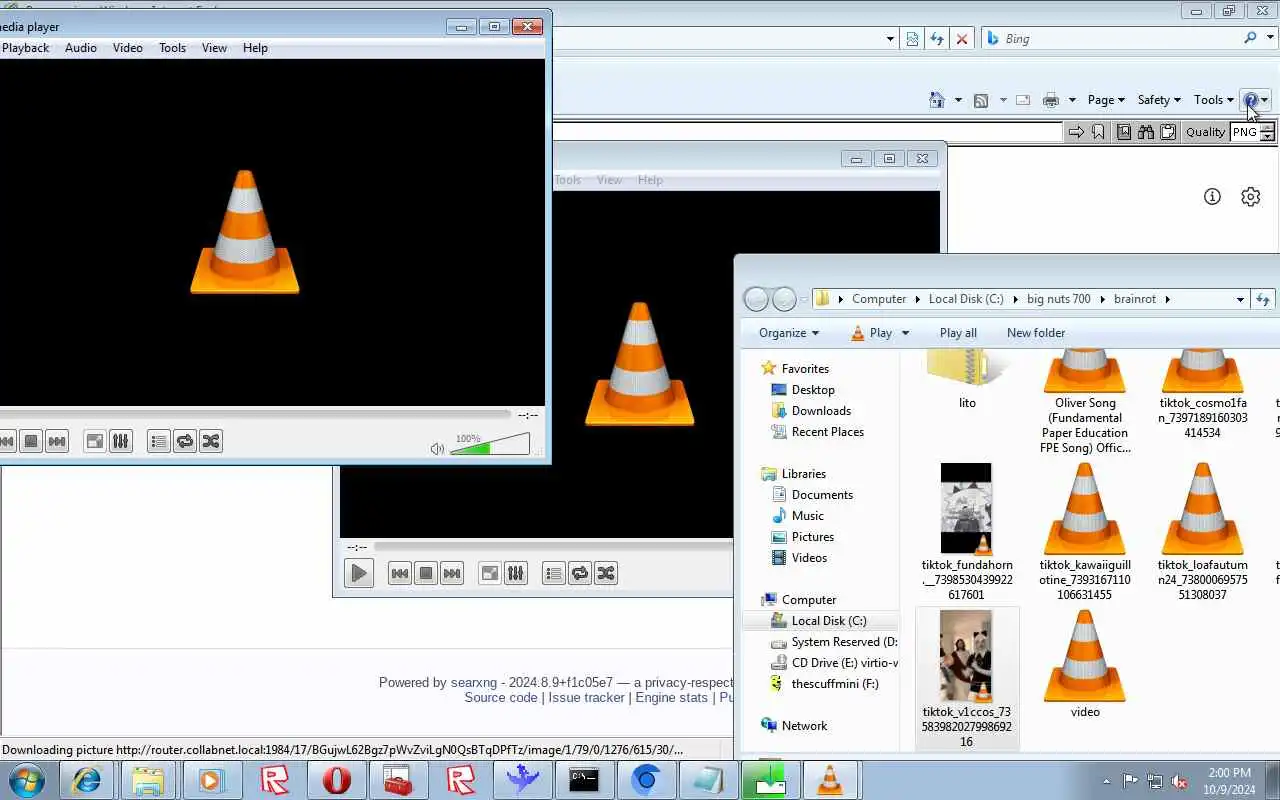Go back in the Explorer window

pyautogui.click(x=757, y=299)
